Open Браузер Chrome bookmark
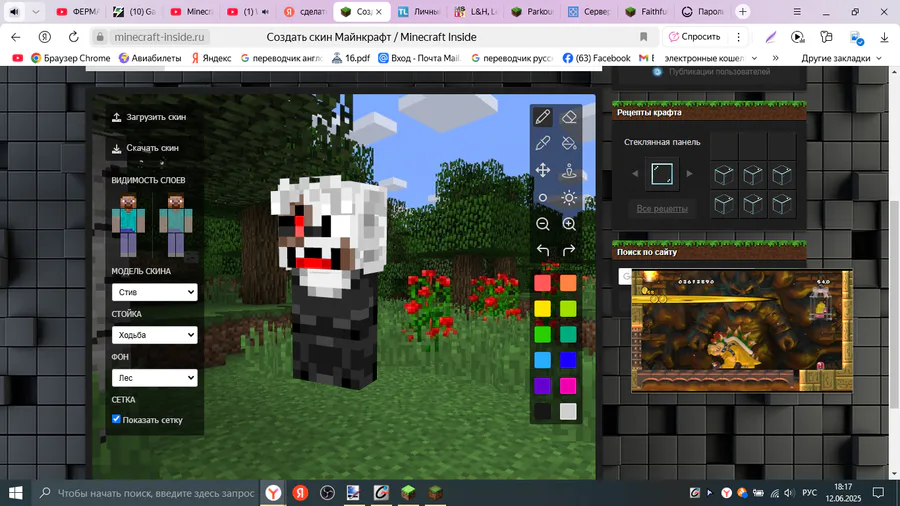This screenshot has height=506, width=900. coord(71,58)
